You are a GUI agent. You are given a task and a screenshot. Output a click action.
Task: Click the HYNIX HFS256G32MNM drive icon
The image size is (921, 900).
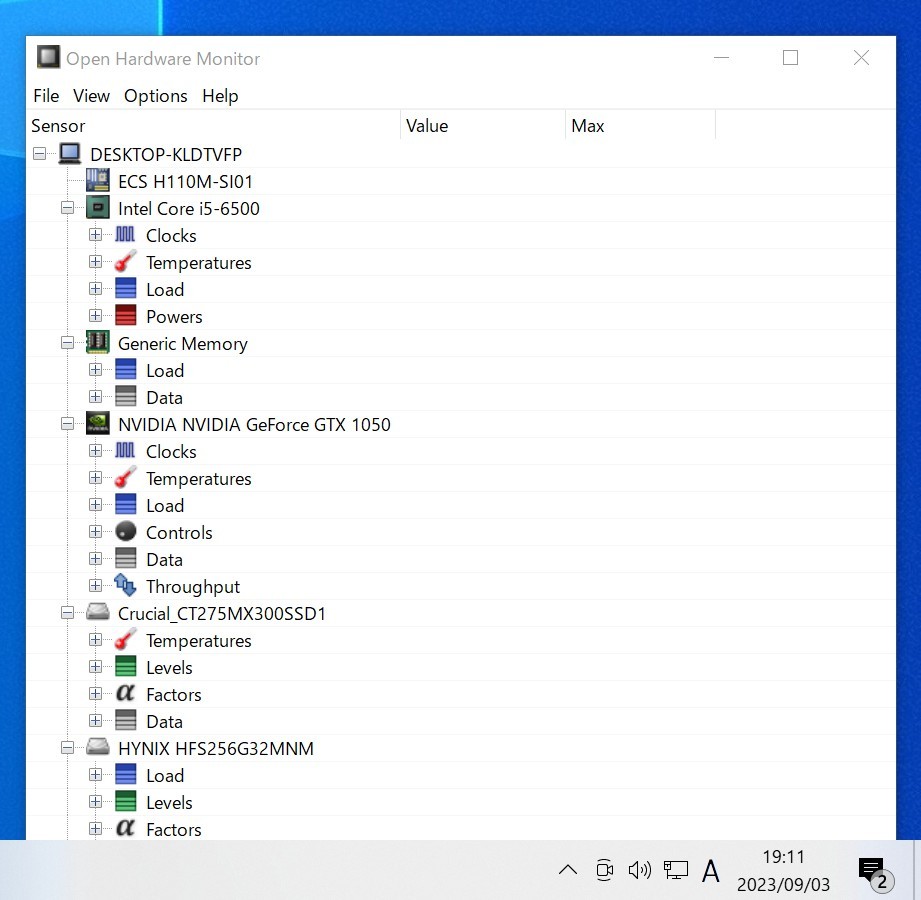pyautogui.click(x=98, y=748)
